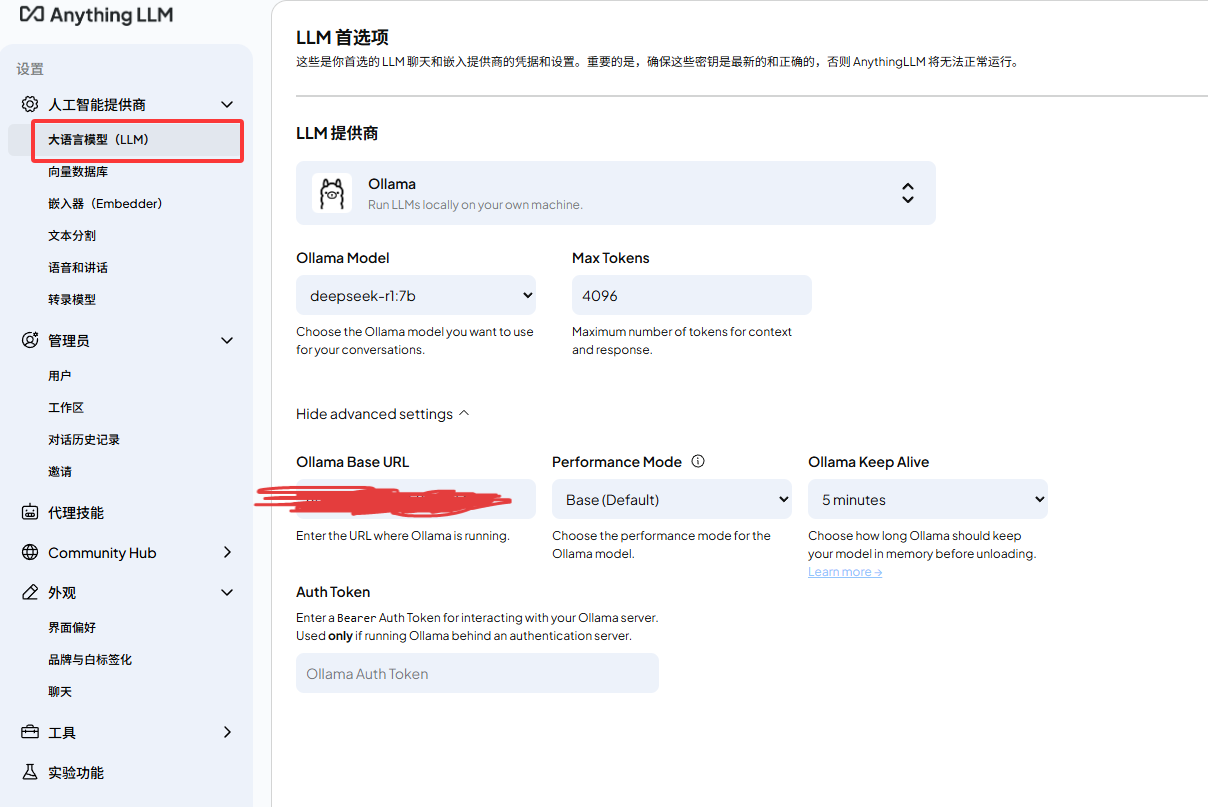Open 向量数据库 settings page

(78, 172)
